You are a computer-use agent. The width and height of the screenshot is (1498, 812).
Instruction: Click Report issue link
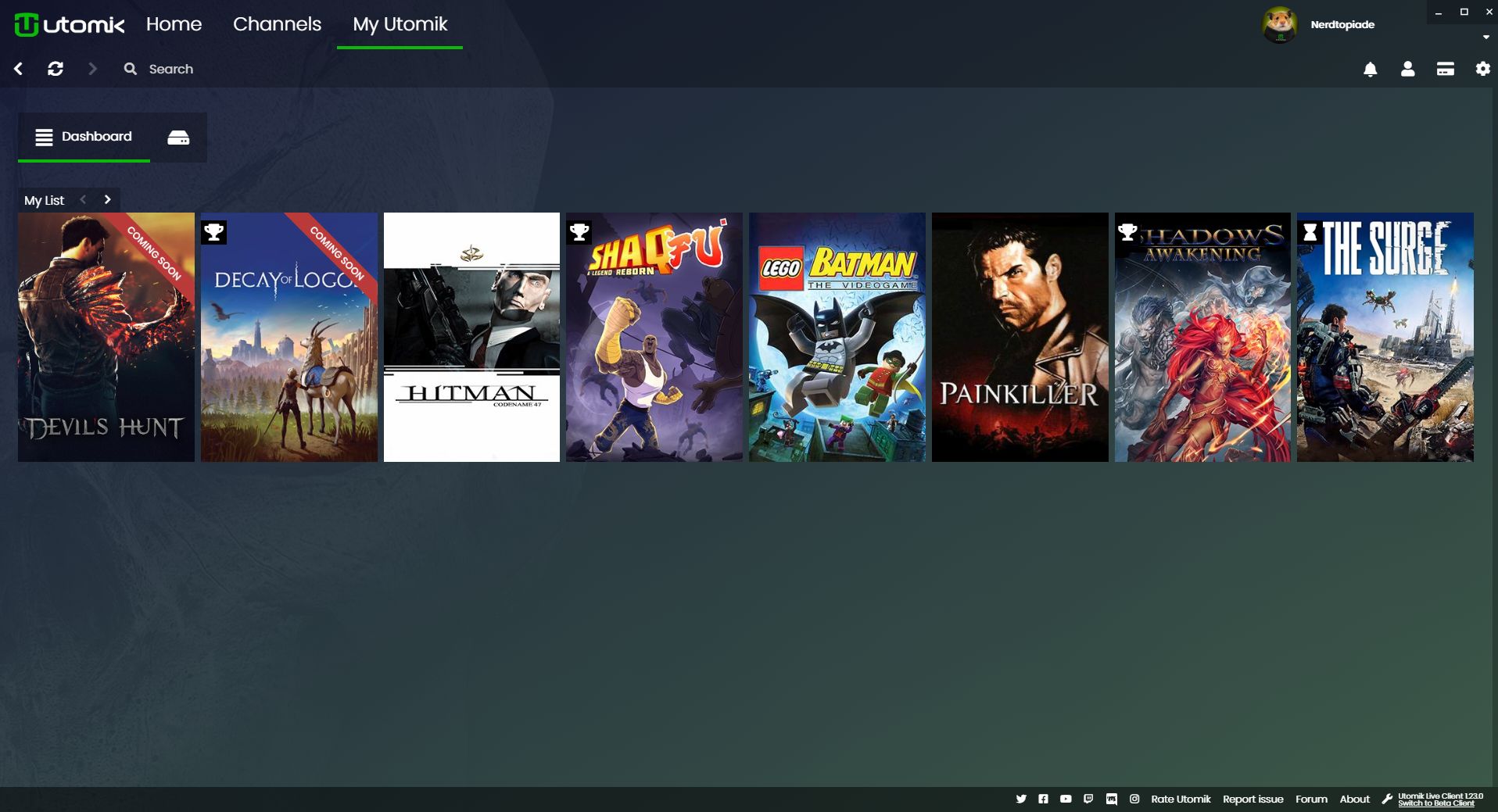pos(1253,799)
